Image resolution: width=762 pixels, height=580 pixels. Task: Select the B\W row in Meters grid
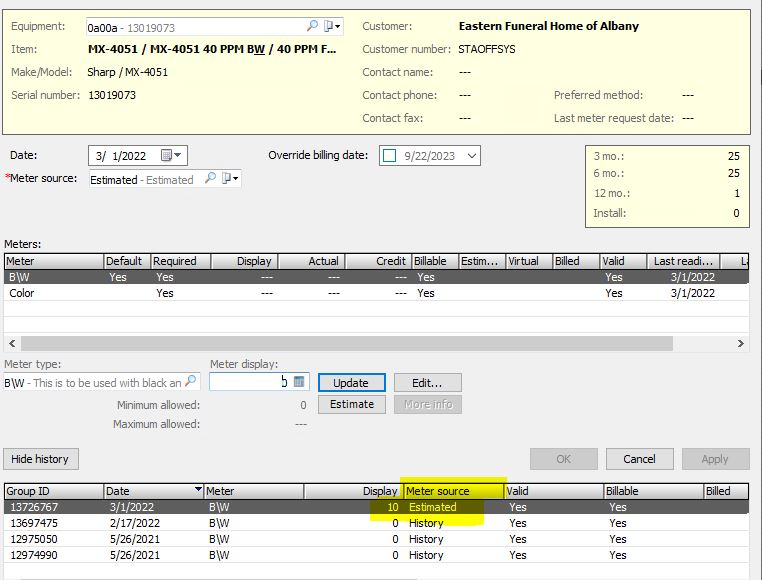point(376,277)
